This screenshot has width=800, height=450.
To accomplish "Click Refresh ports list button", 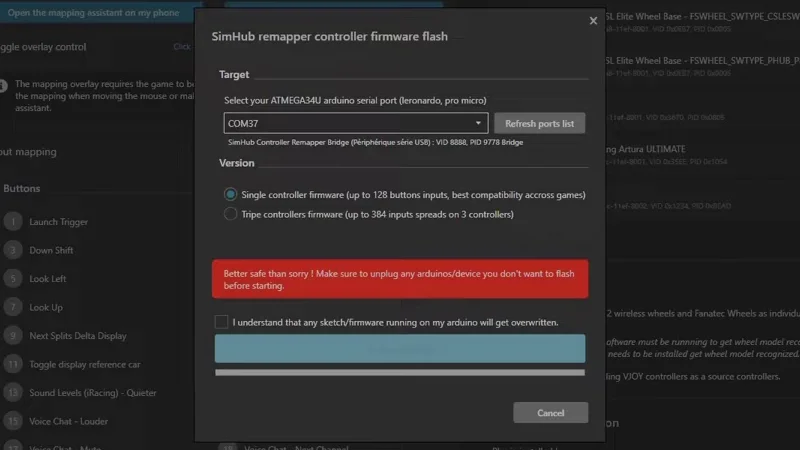I will 539,123.
